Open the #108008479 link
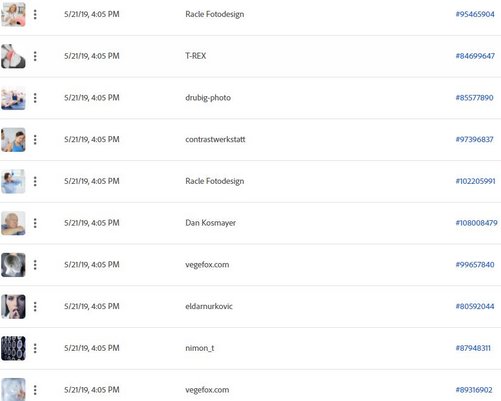This screenshot has height=401, width=501. 476,223
